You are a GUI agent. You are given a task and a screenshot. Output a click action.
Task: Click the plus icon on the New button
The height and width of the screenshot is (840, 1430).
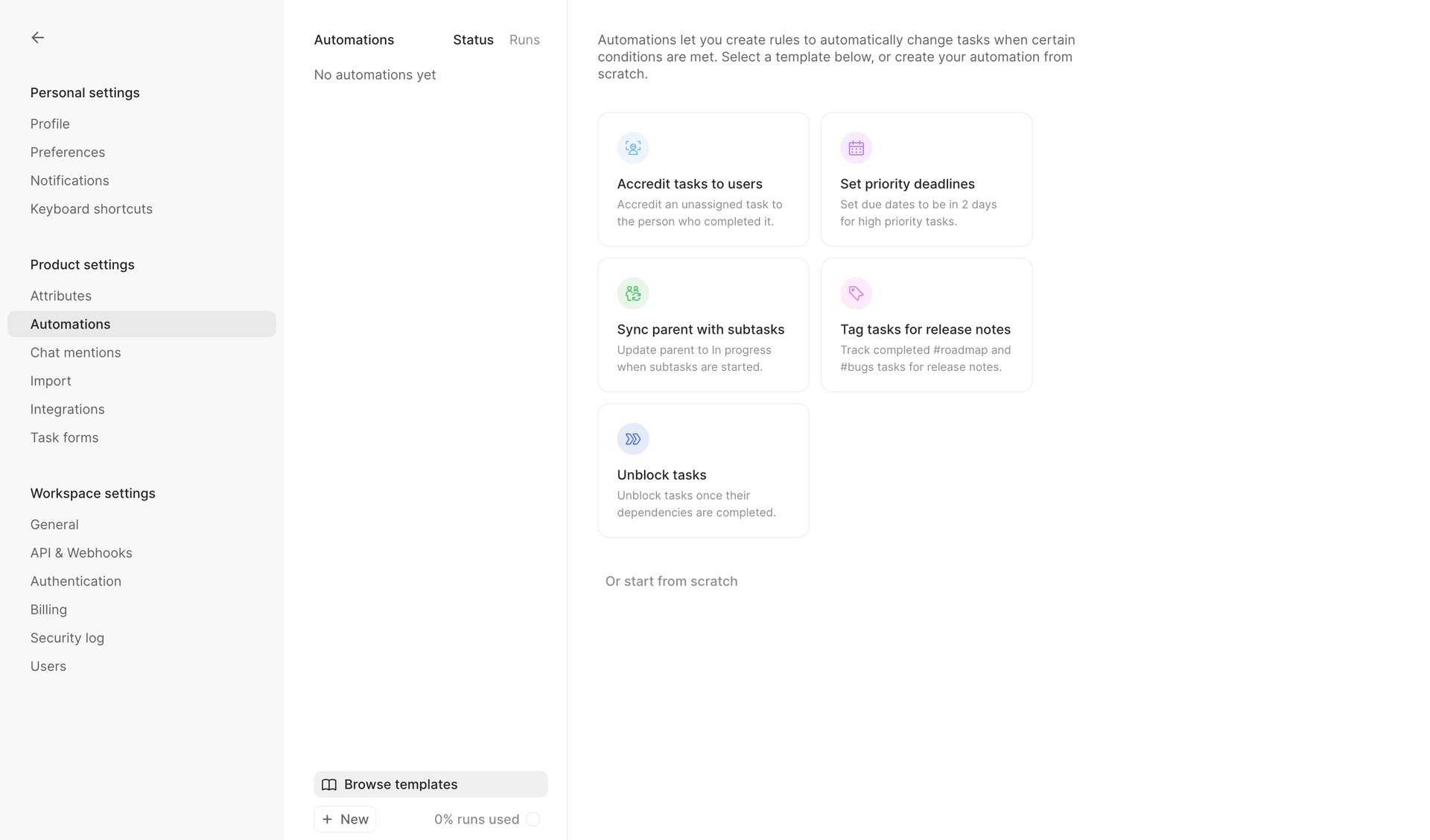[x=328, y=819]
